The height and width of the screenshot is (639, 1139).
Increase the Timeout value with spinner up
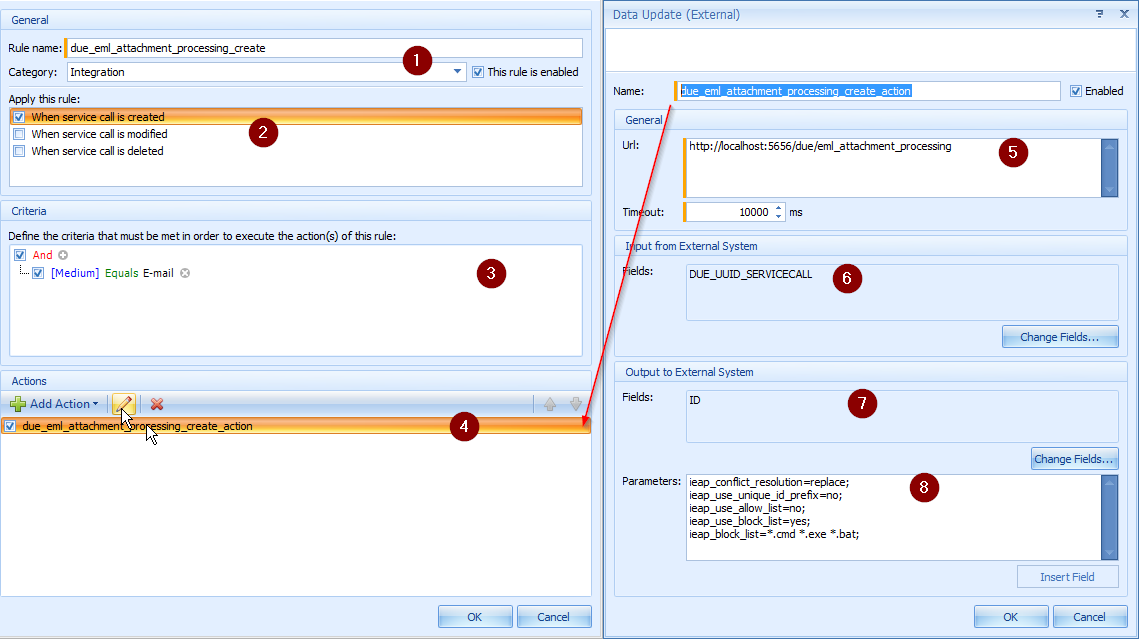click(x=779, y=207)
